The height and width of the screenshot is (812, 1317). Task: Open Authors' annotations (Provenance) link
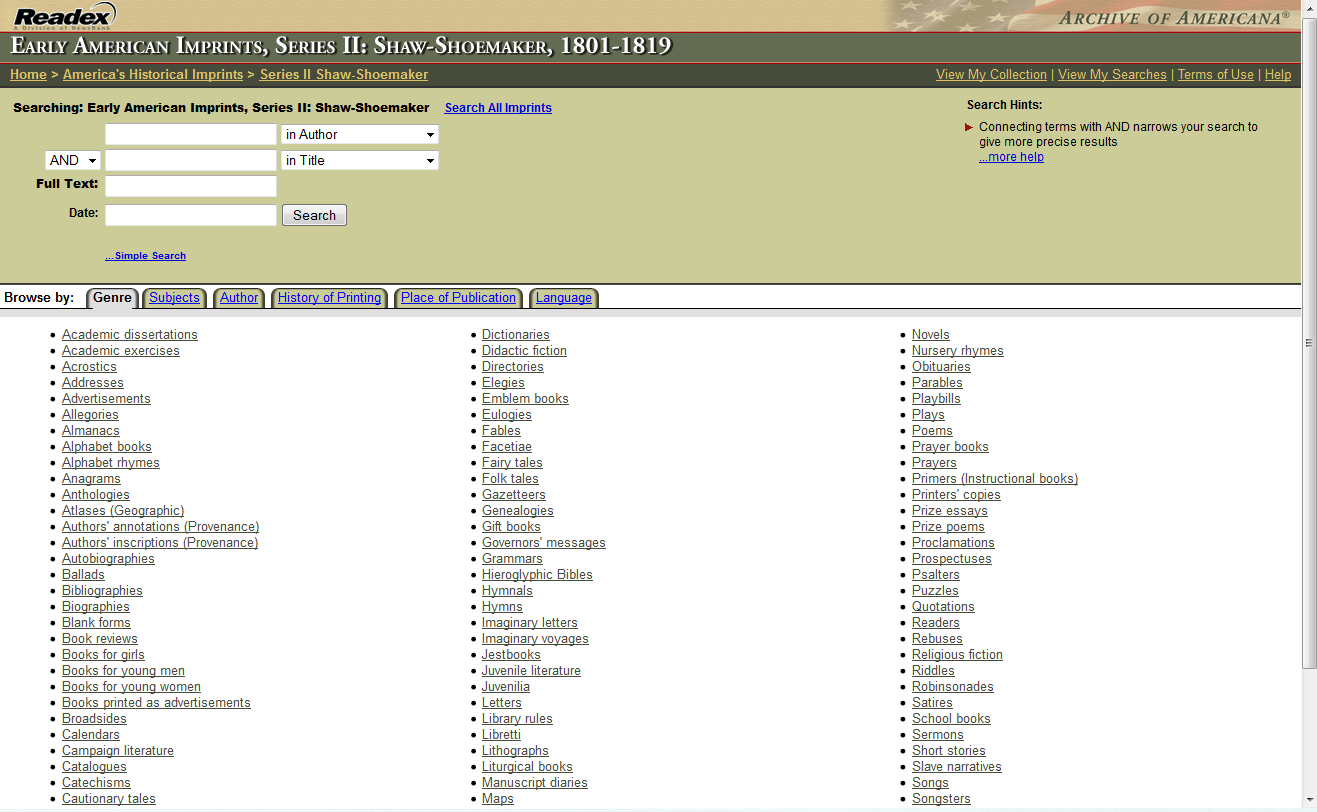[160, 527]
